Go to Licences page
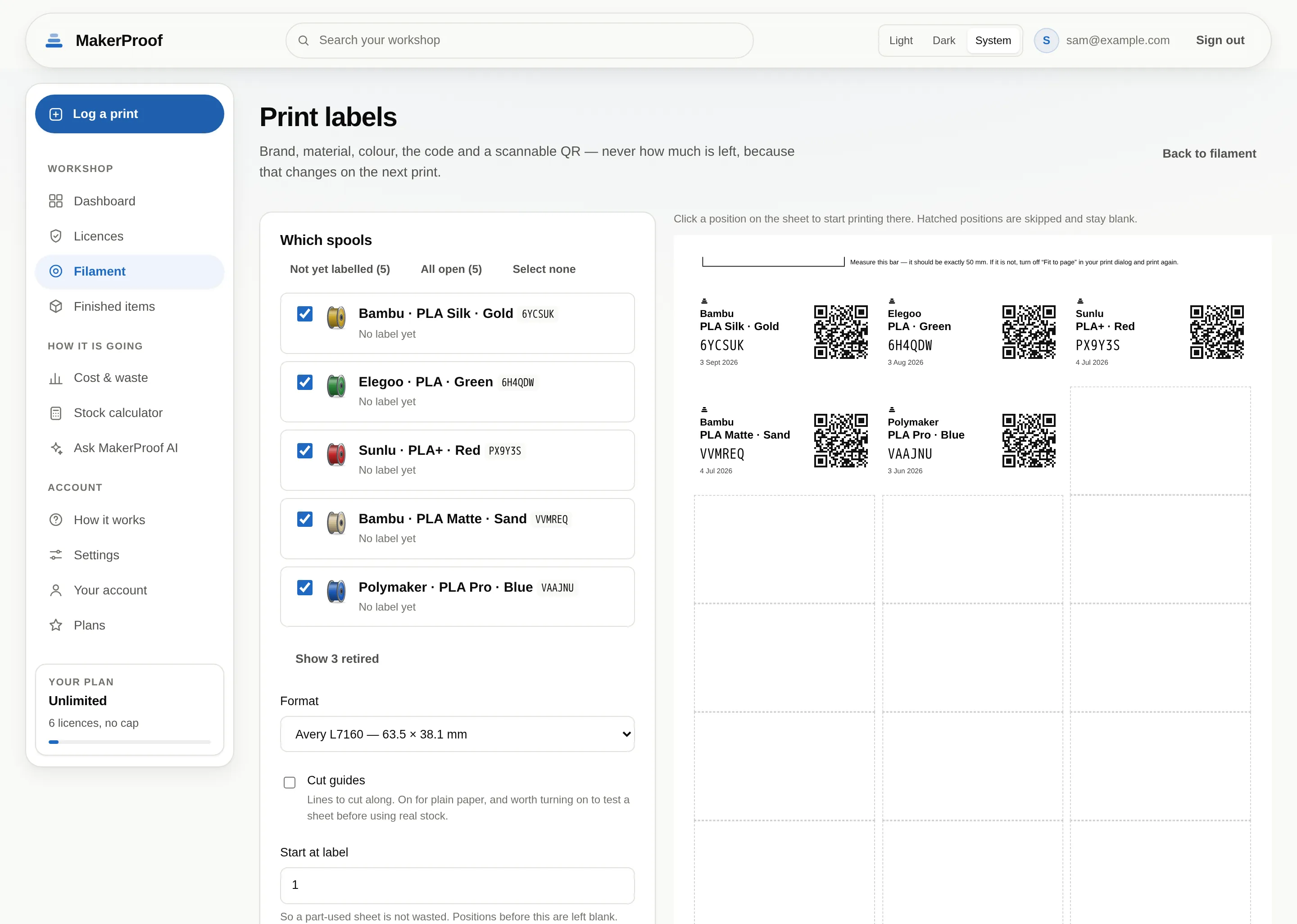1297x924 pixels. coord(129,236)
